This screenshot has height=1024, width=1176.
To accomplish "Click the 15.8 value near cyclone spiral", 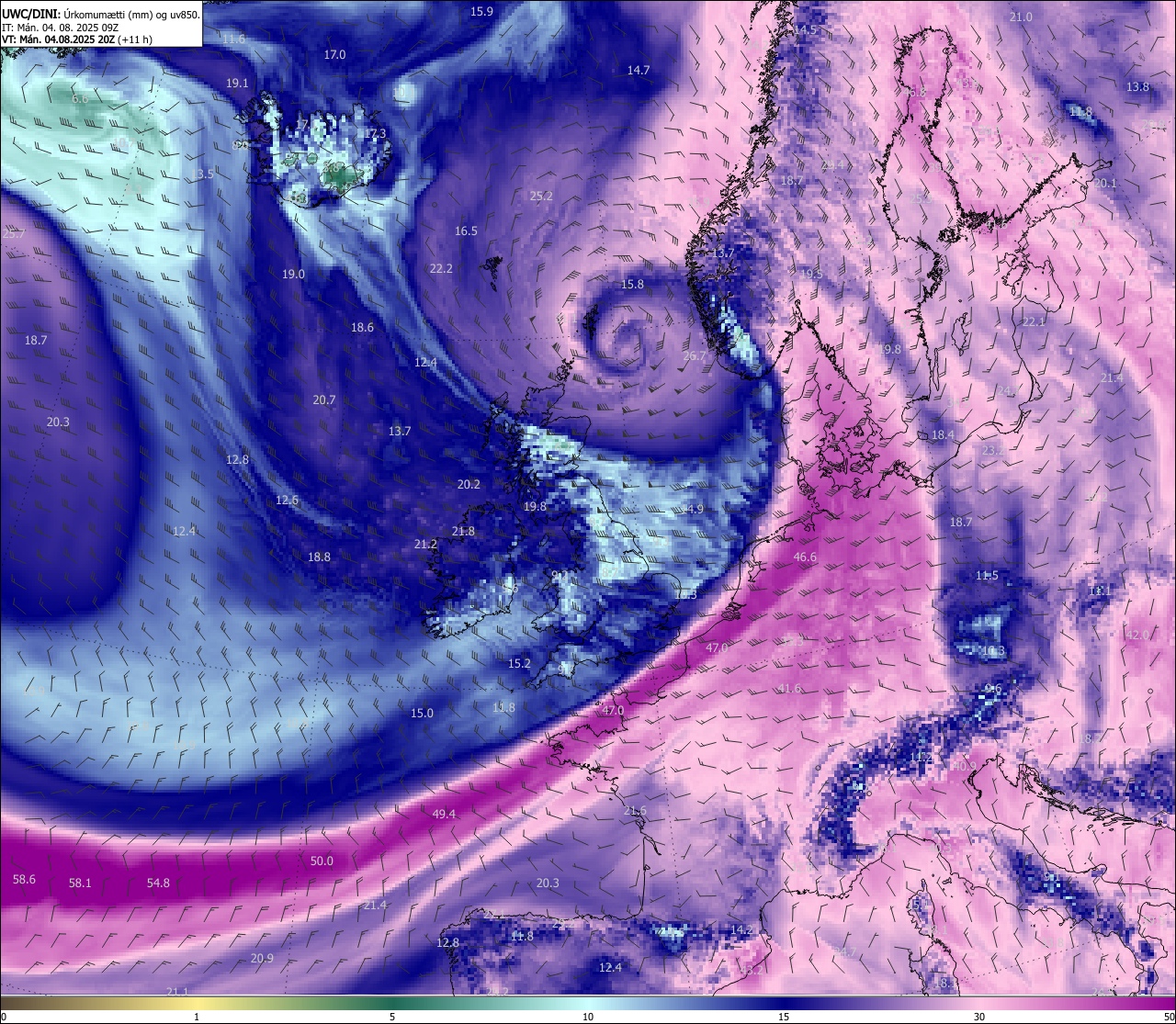I will pos(632,284).
